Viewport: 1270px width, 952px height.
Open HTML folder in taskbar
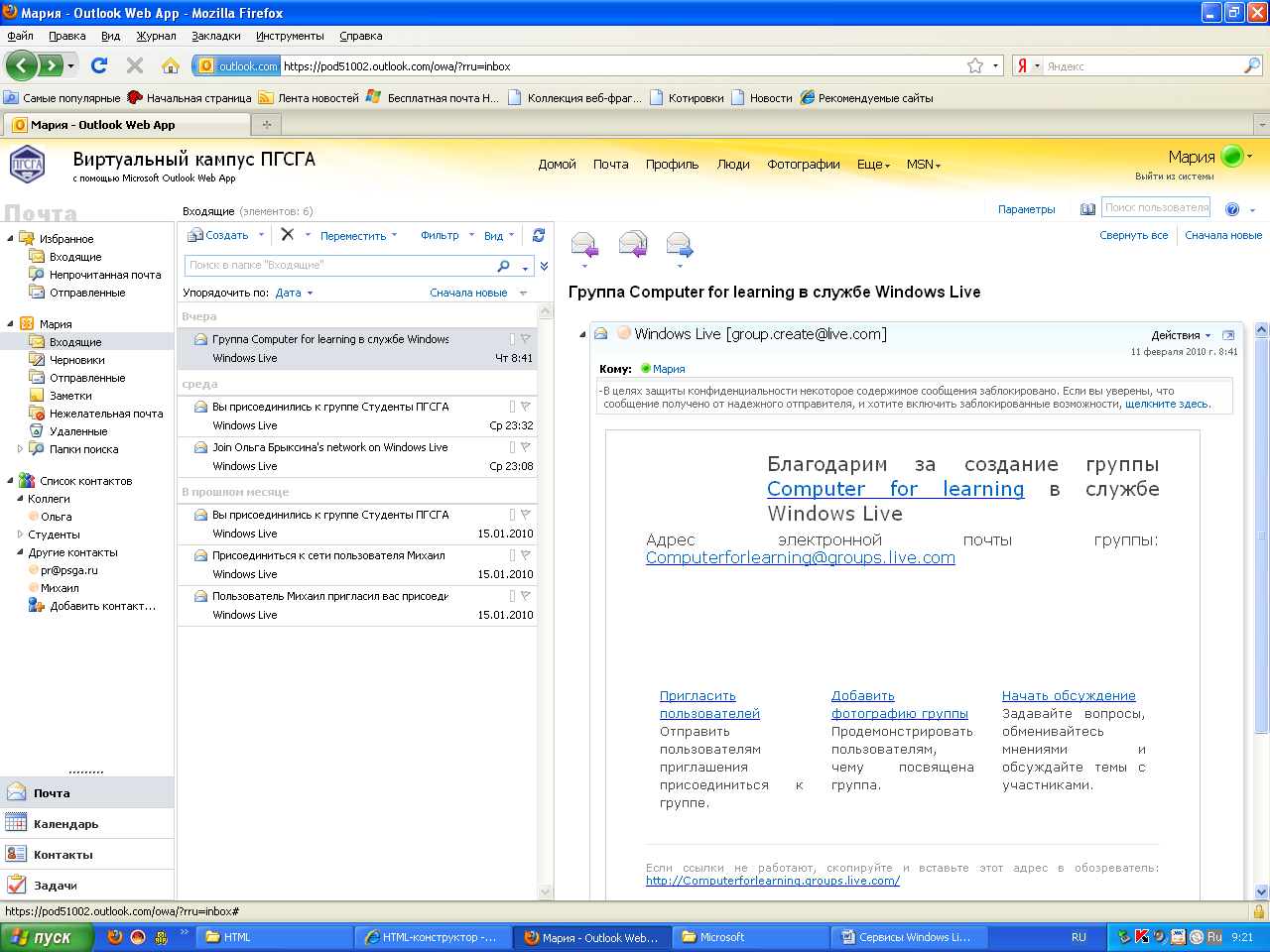click(x=274, y=937)
